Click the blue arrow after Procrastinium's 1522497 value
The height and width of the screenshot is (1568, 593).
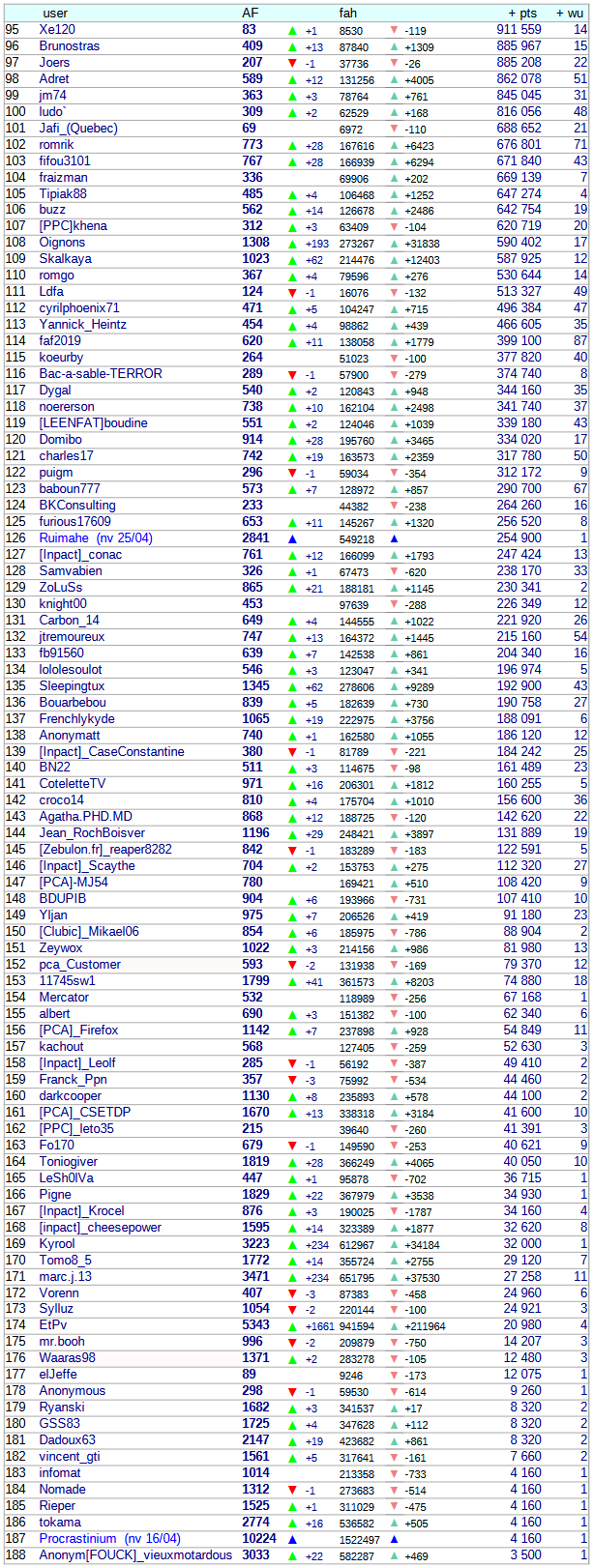394,1539
